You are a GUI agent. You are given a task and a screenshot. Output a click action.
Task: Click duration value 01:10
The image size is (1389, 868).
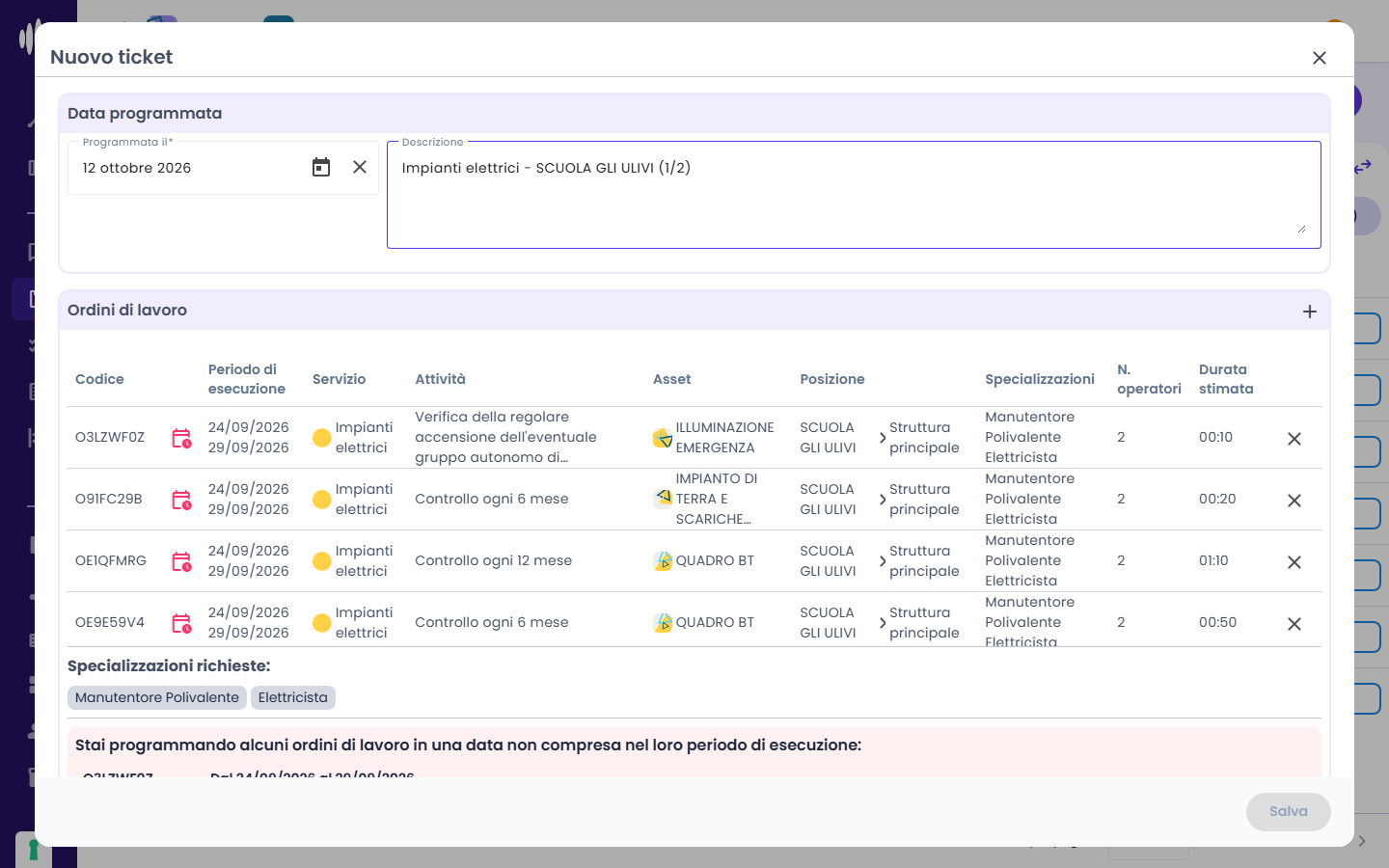pos(1213,561)
